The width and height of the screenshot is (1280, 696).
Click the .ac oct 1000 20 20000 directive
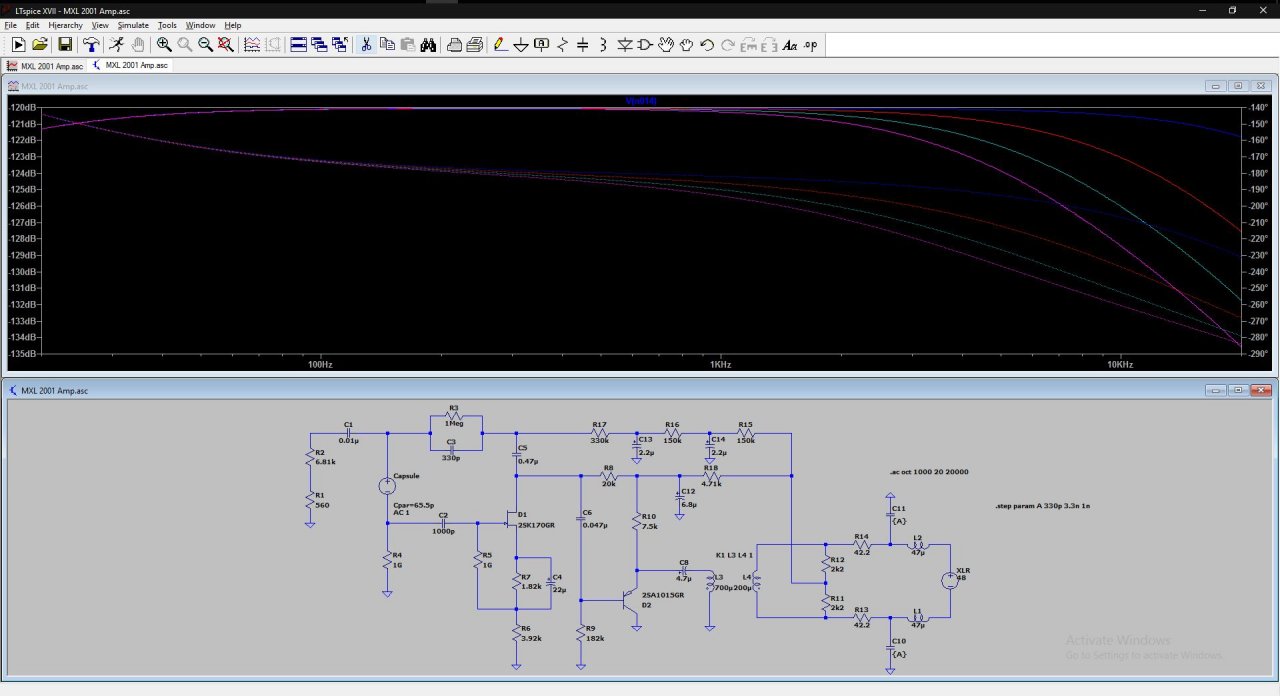(x=929, y=472)
